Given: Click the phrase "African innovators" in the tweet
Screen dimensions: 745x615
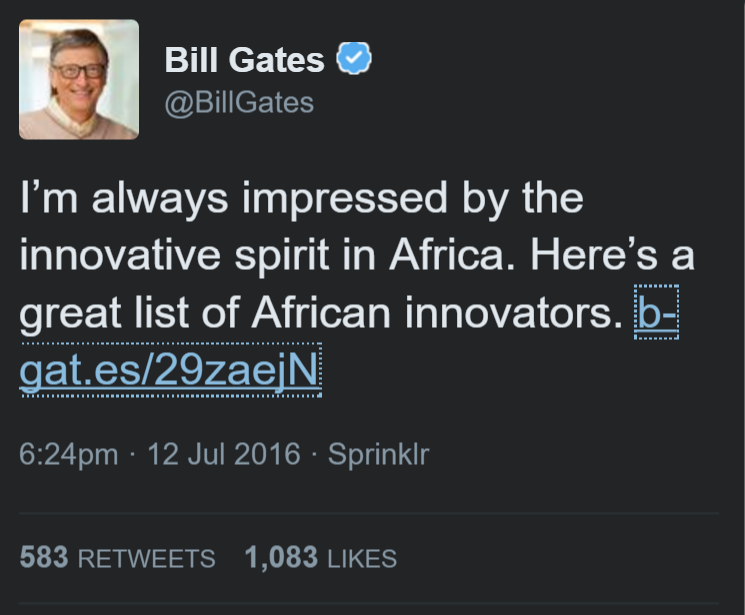Looking at the screenshot, I should tap(437, 312).
